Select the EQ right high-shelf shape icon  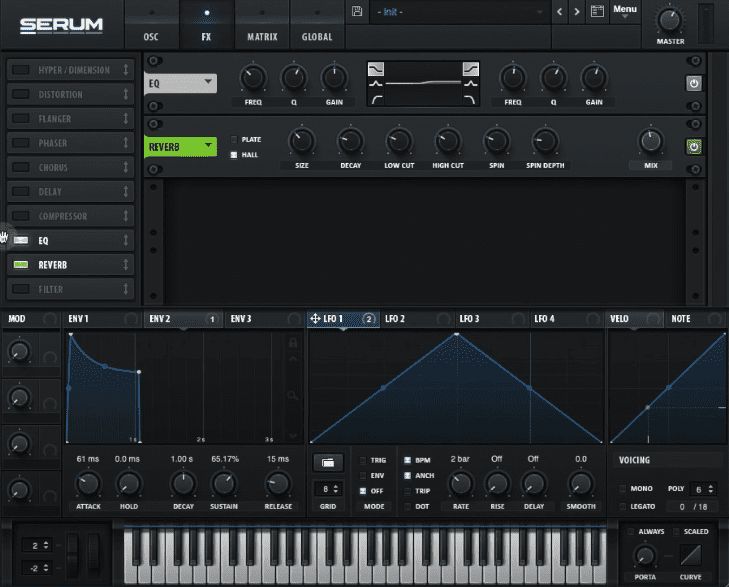coord(471,69)
